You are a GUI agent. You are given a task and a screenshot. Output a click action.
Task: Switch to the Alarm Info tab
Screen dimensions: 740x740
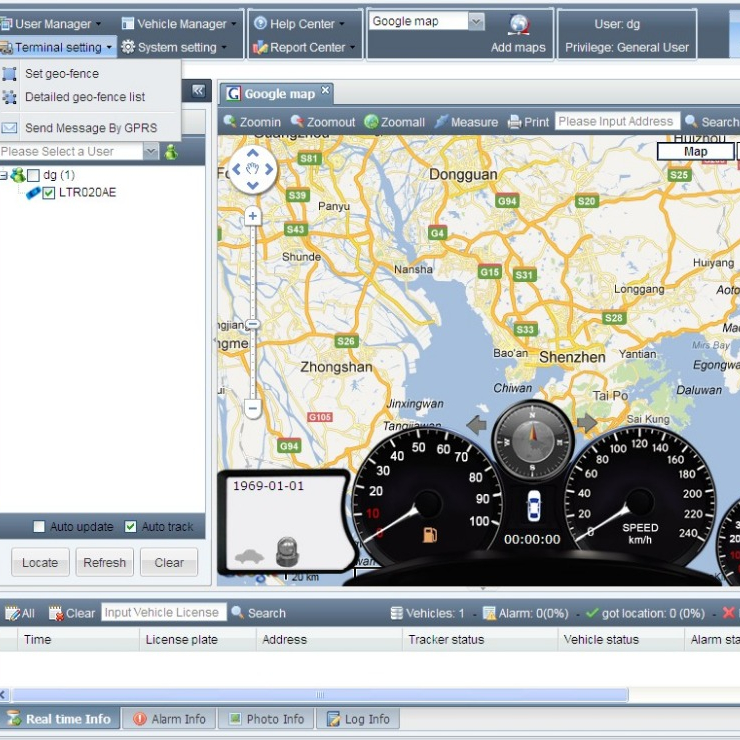[x=169, y=719]
